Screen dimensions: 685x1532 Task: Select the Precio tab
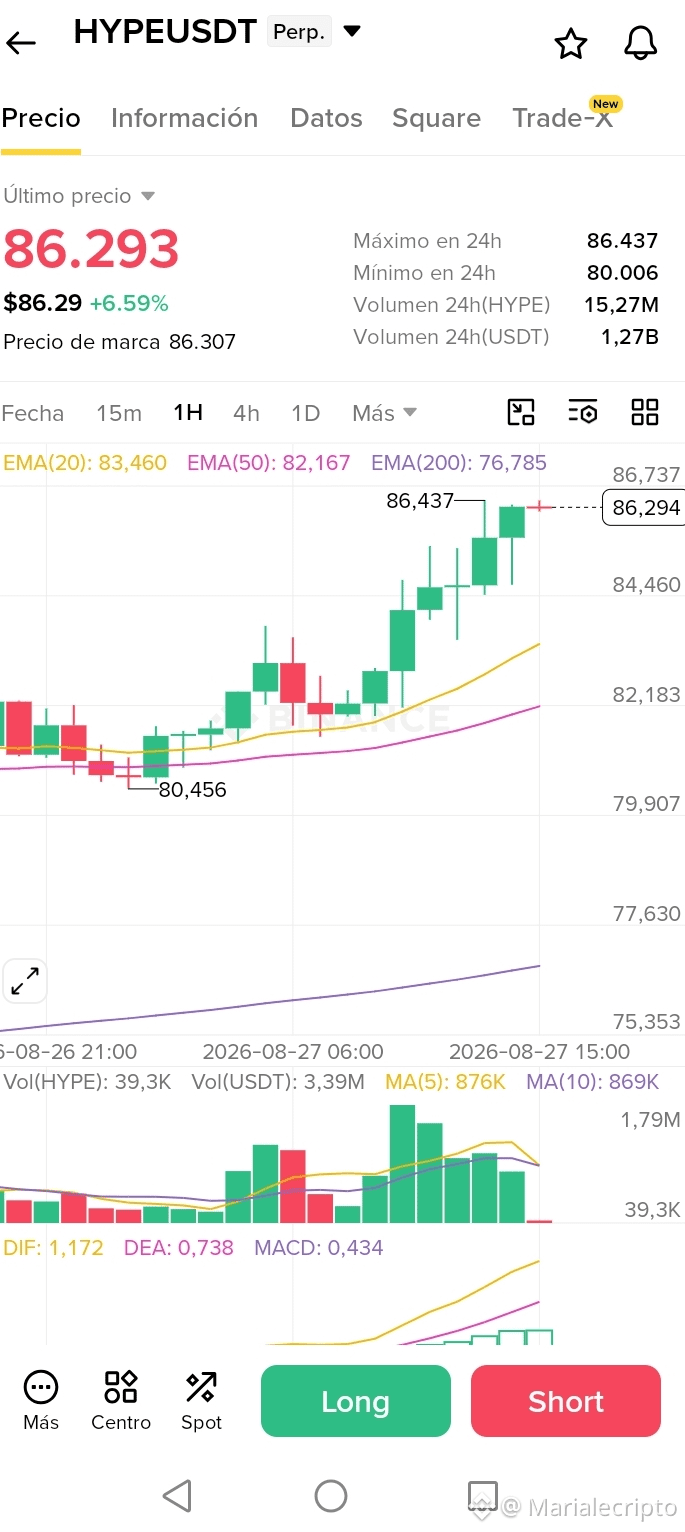(41, 118)
